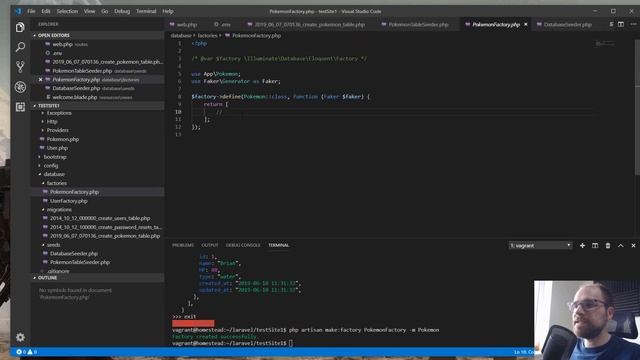
Task: Collapse the Open Editors section
Action: [x=98, y=36]
